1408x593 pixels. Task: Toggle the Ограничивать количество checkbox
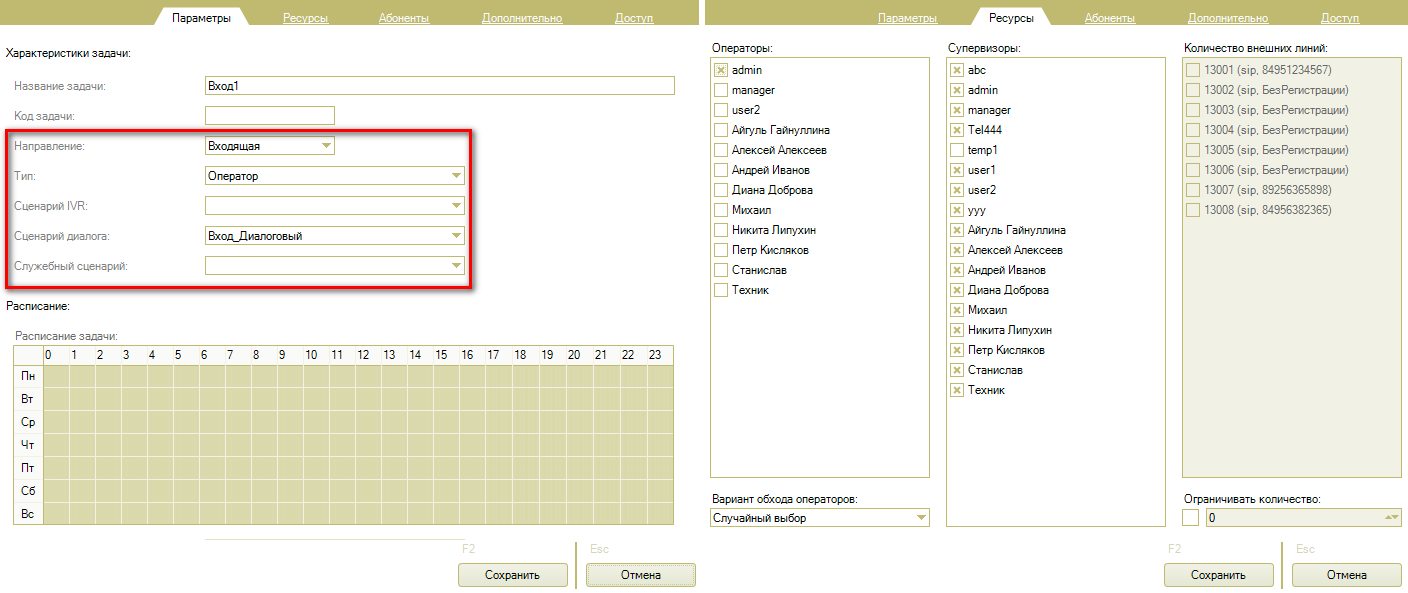[x=1191, y=518]
